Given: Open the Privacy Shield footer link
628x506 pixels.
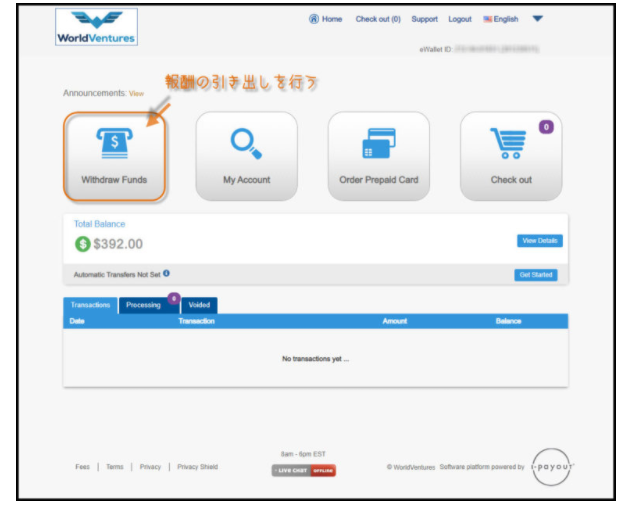Looking at the screenshot, I should tap(197, 467).
